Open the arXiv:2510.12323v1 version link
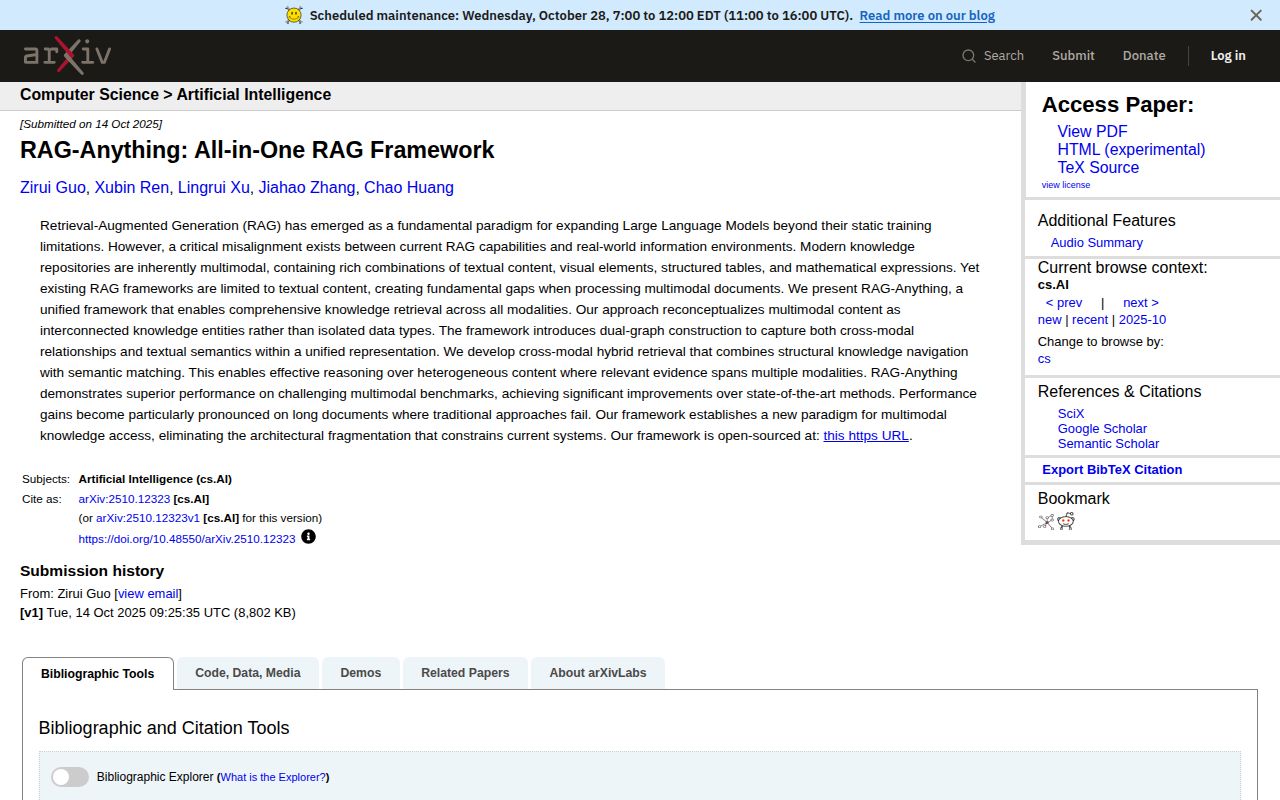Screen dimensions: 1280x800 (x=148, y=518)
